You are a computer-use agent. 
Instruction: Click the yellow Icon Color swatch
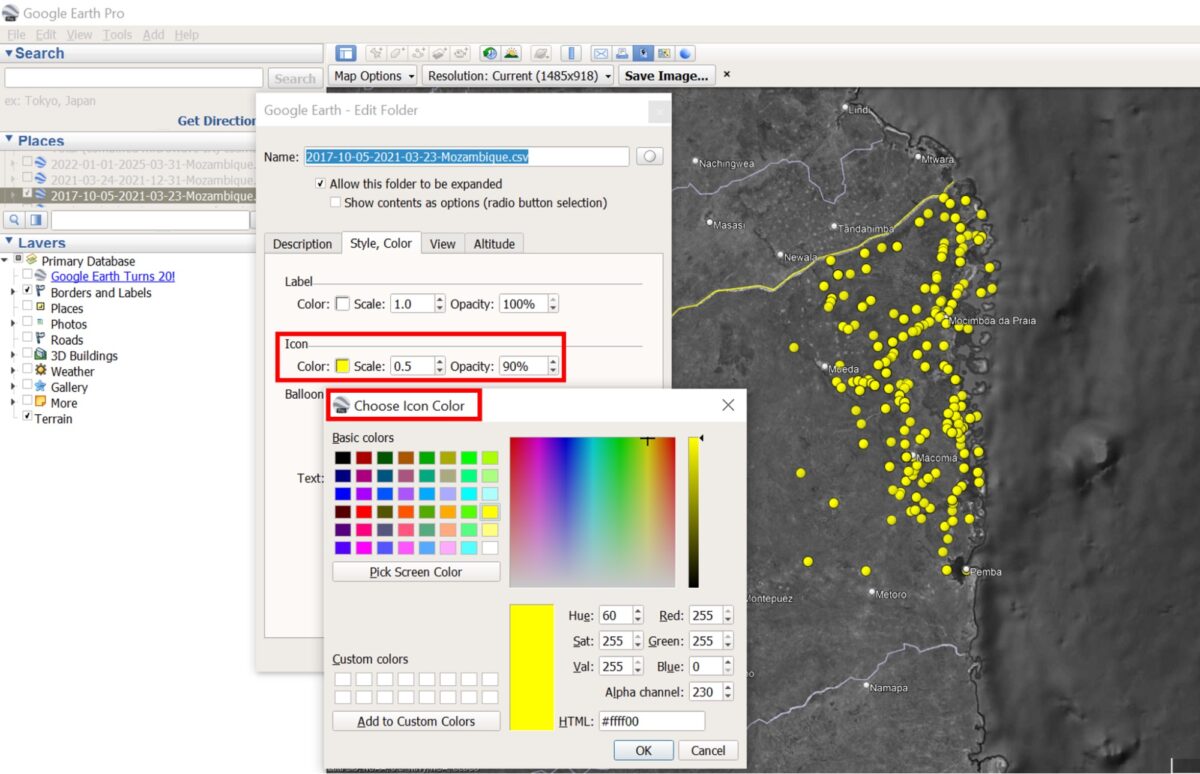coord(342,366)
